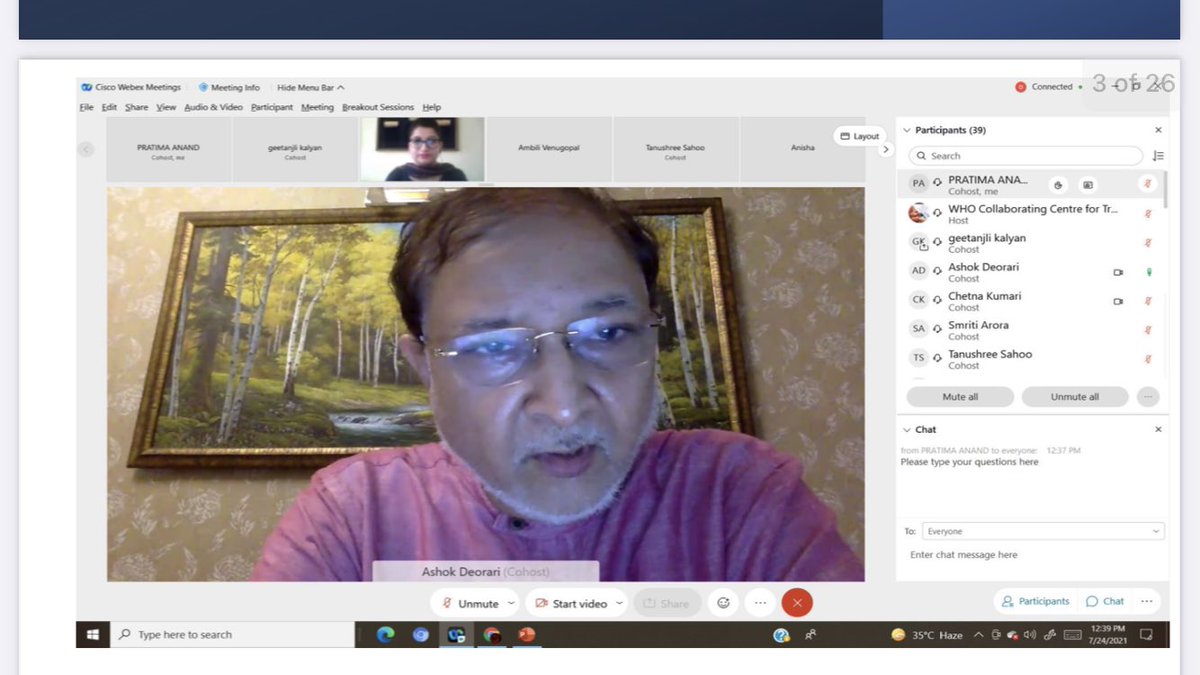
Task: Open the more options ellipsis in meeting controls
Action: [x=760, y=603]
